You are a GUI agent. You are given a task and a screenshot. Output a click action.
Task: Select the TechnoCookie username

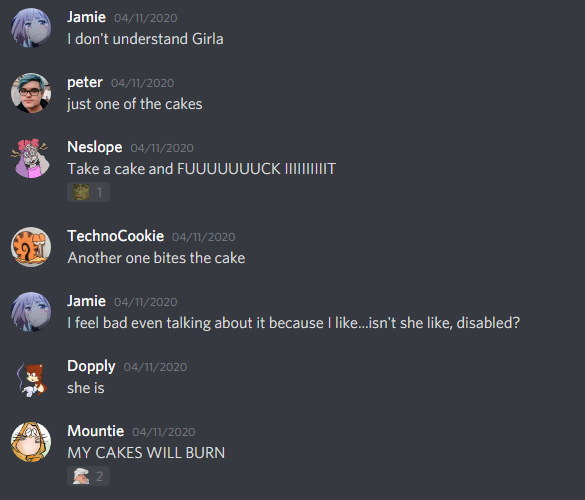click(116, 236)
